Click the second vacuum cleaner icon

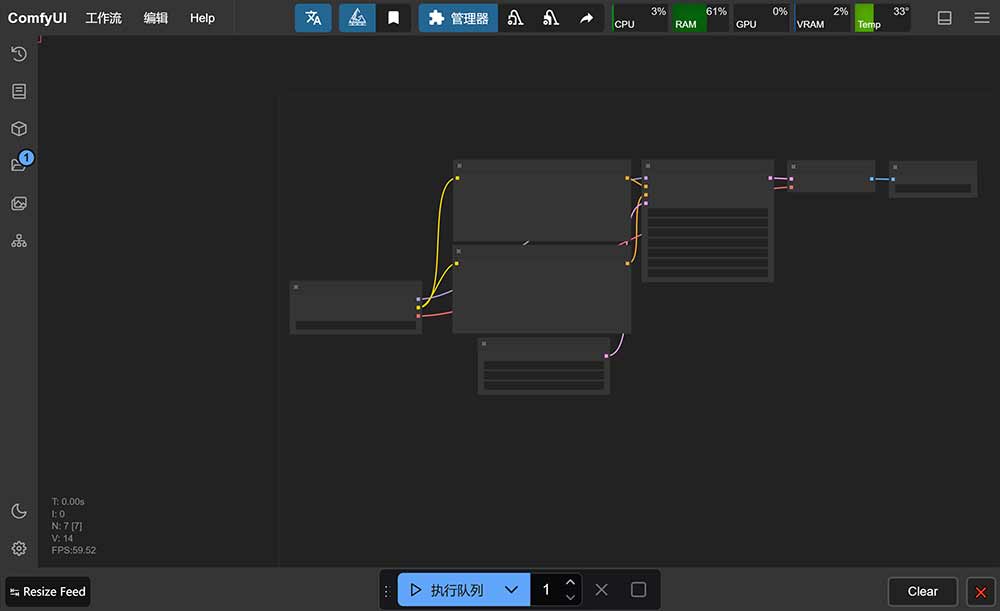point(550,18)
